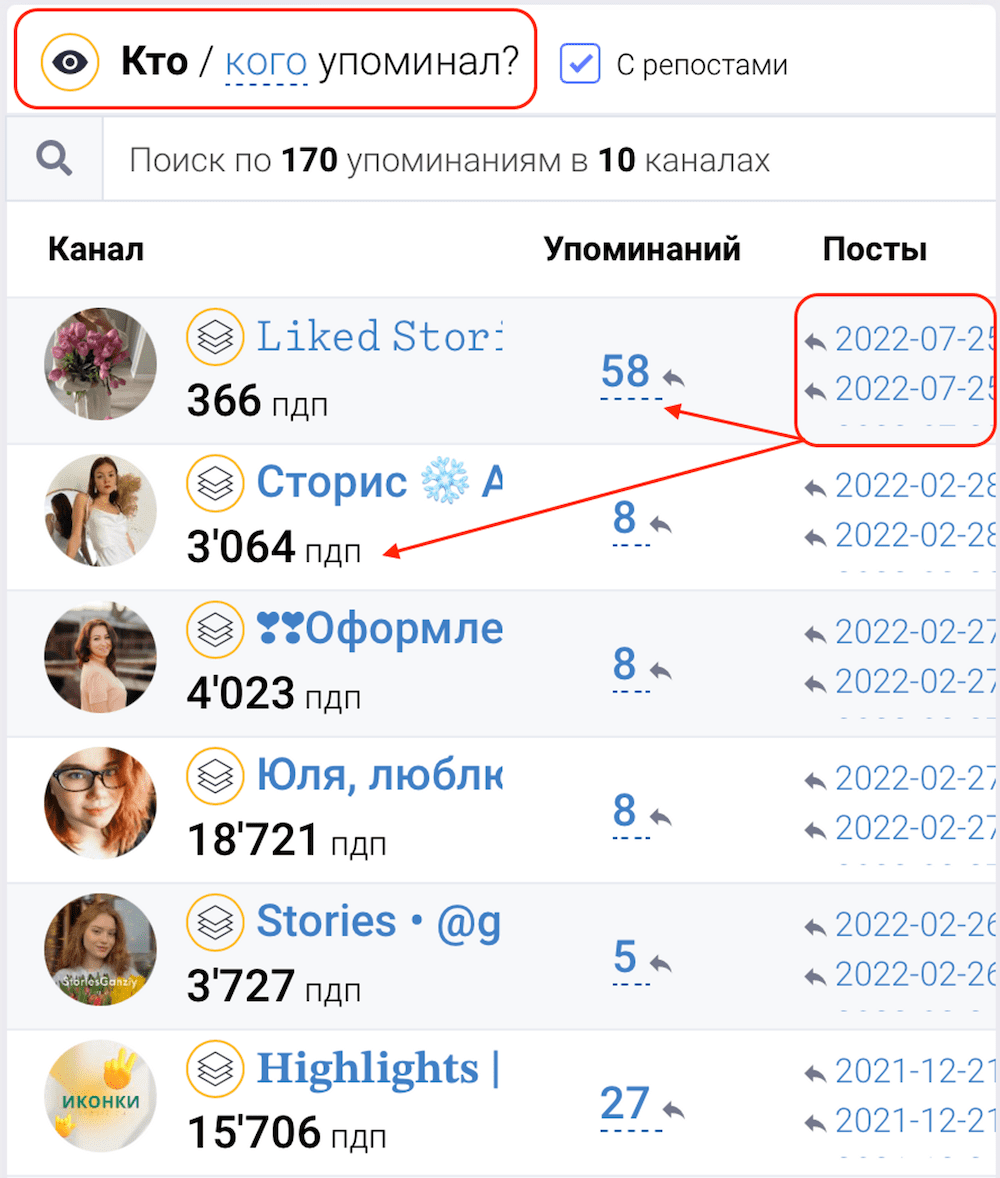Sort by the Упоминаний column header
This screenshot has width=1000, height=1178.
pos(642,249)
